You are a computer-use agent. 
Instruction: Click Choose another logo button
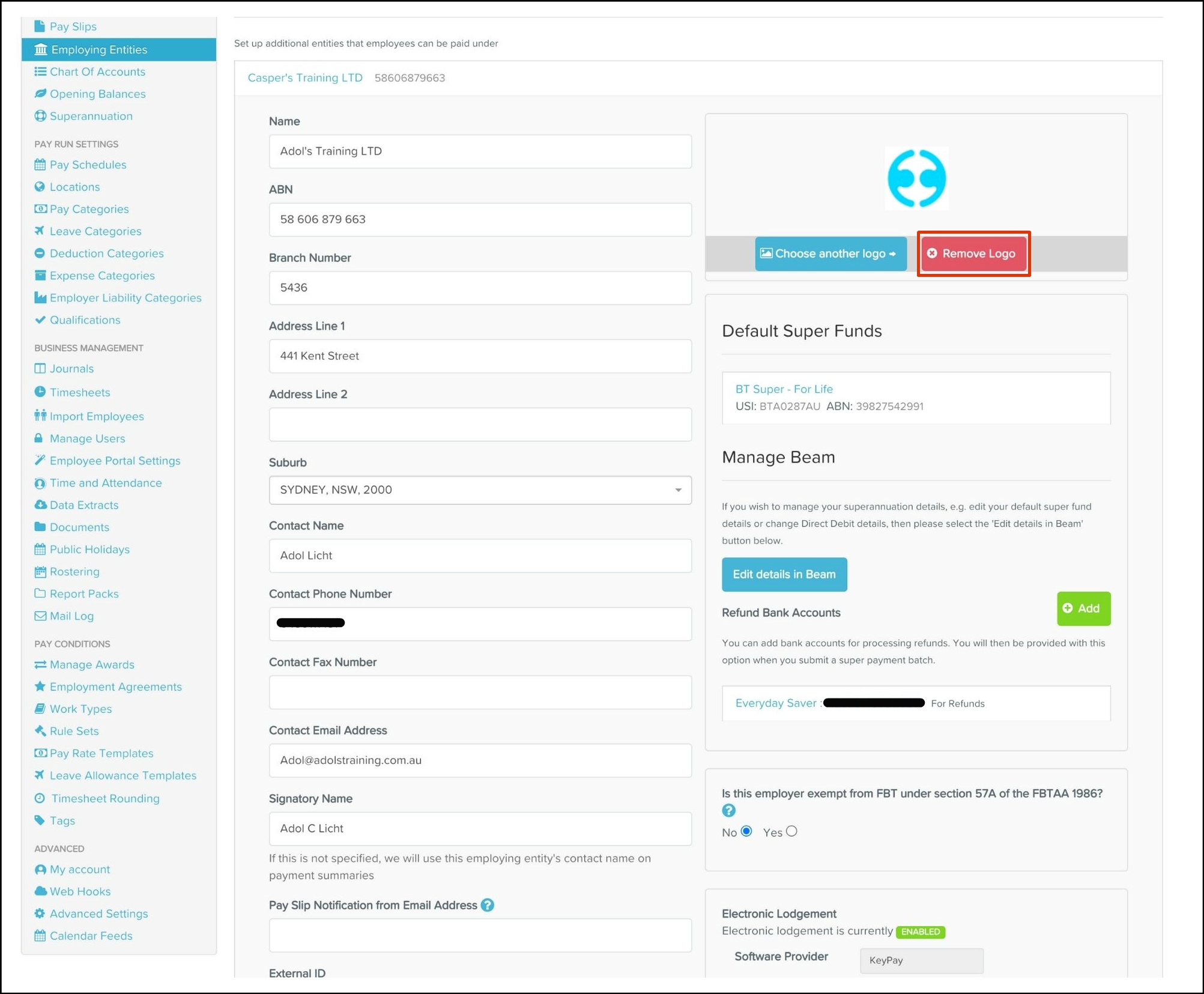830,253
